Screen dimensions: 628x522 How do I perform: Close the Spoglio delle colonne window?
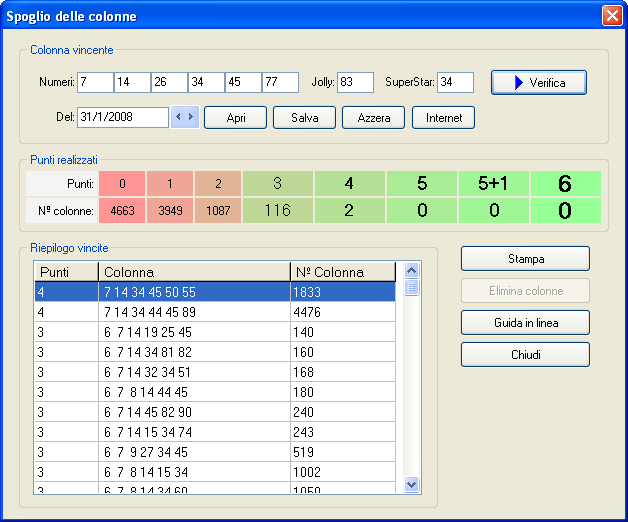click(611, 16)
